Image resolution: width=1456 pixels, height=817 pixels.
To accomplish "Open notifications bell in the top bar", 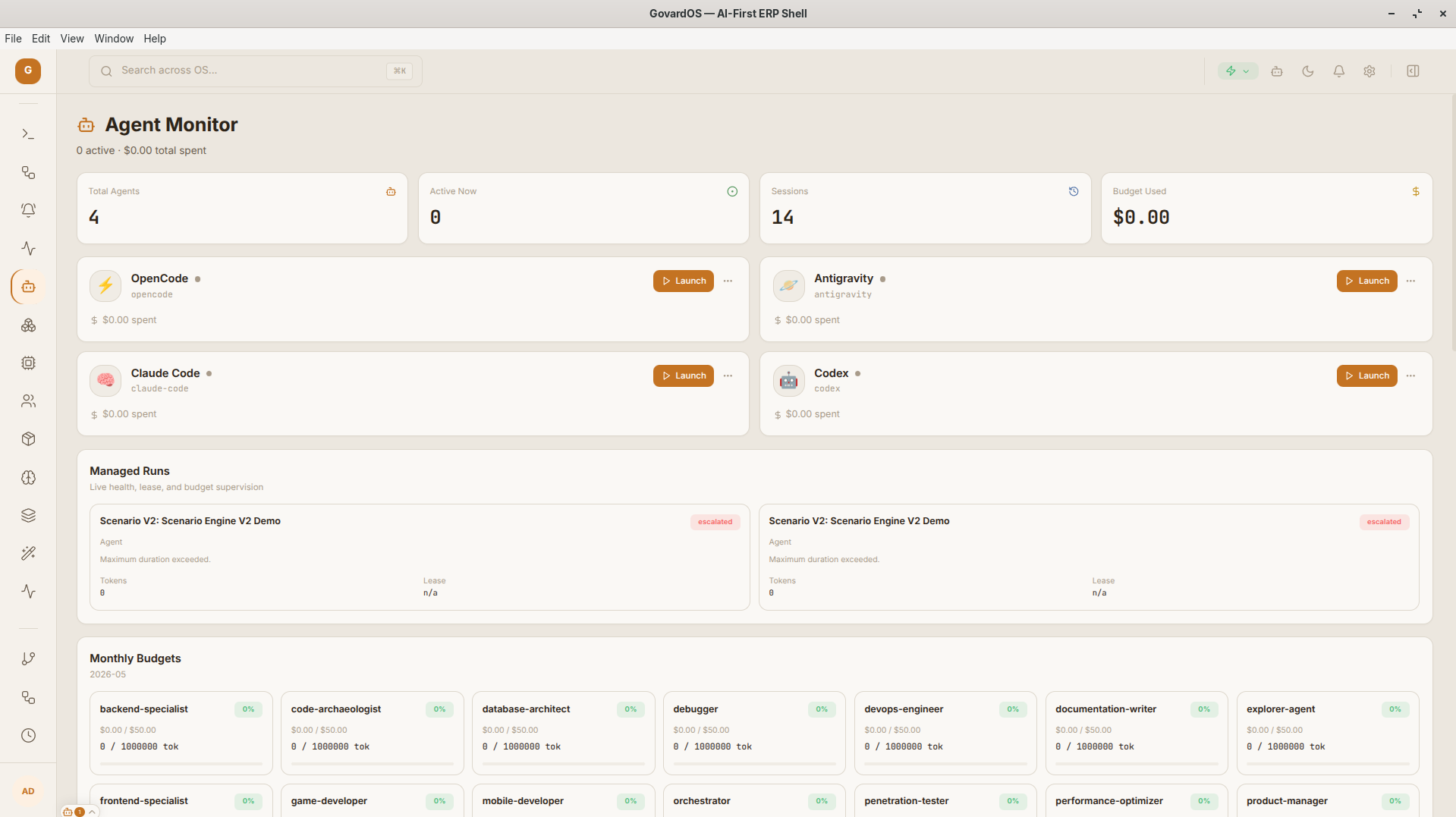I will [x=1339, y=71].
